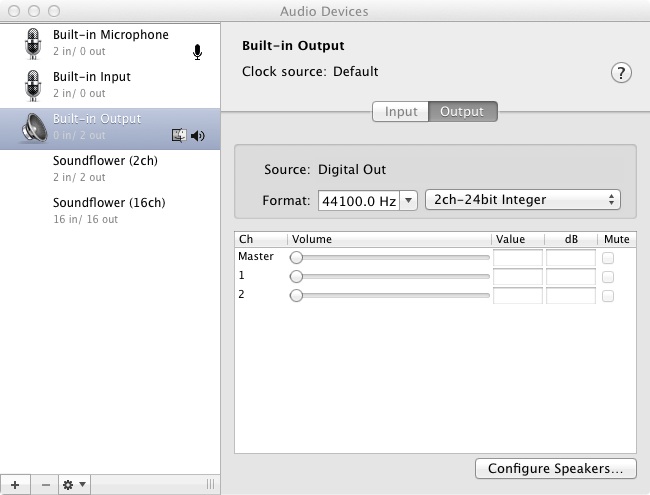Click the channel 2 Value field
The image size is (650, 495).
pos(518,296)
